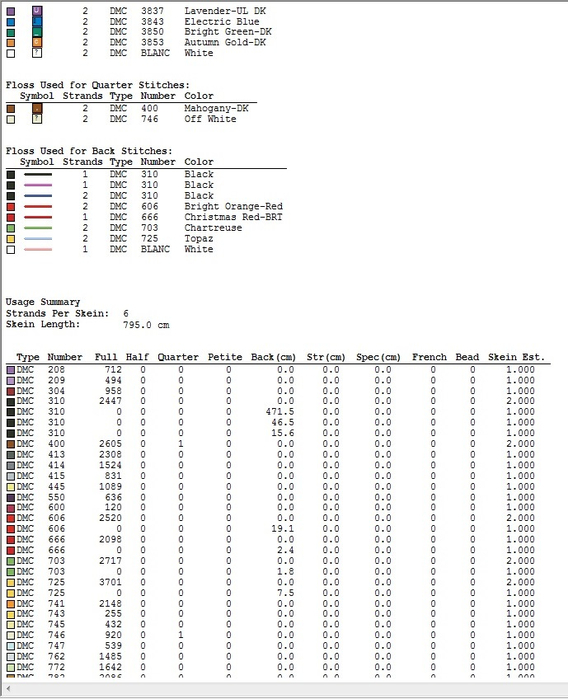This screenshot has height=699, width=568.
Task: Click the light blue line sample for Topaz
Action: click(x=38, y=238)
